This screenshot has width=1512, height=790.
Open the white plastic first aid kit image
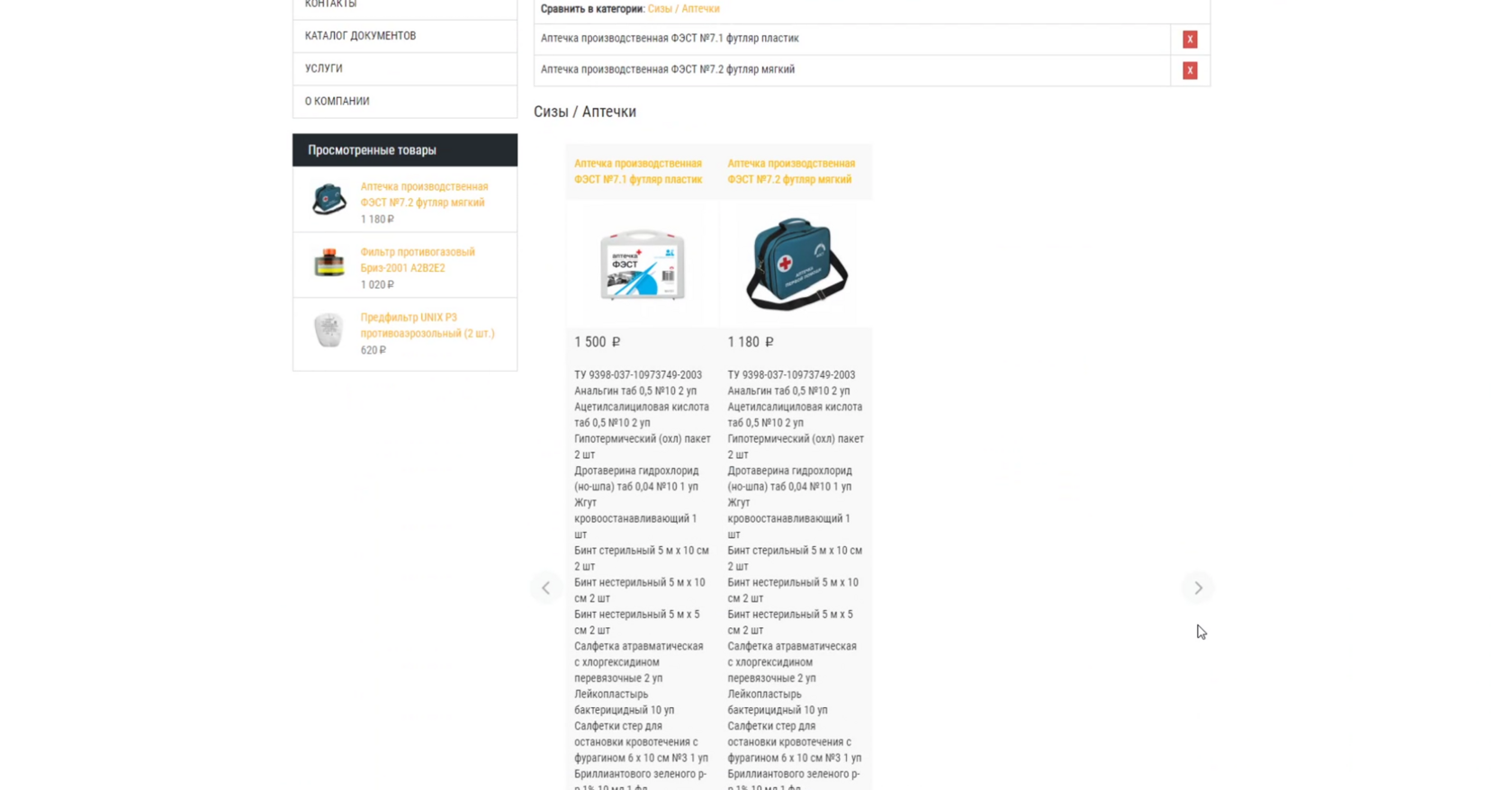click(x=643, y=264)
